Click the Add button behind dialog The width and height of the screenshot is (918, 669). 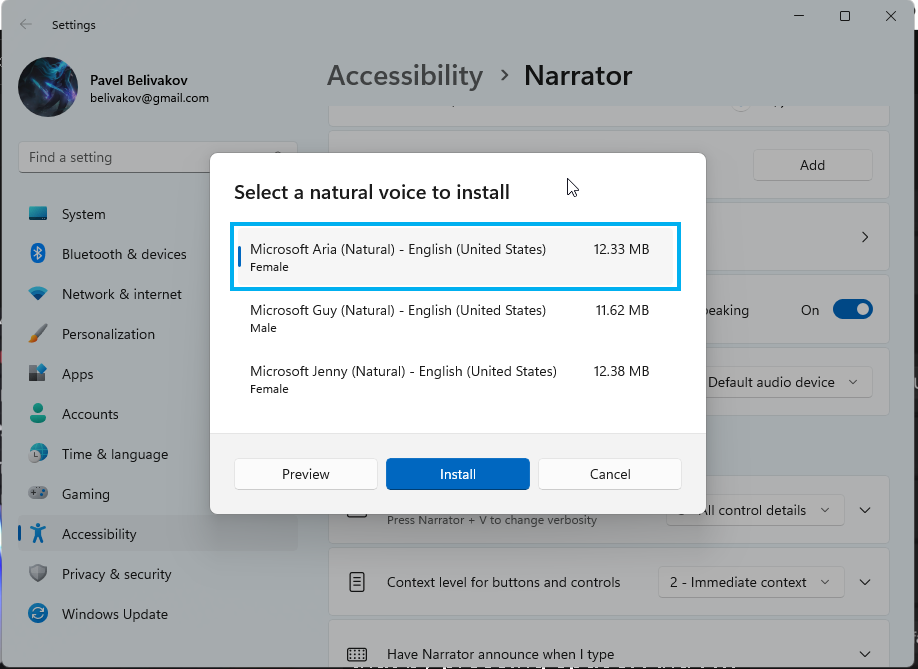[x=813, y=165]
